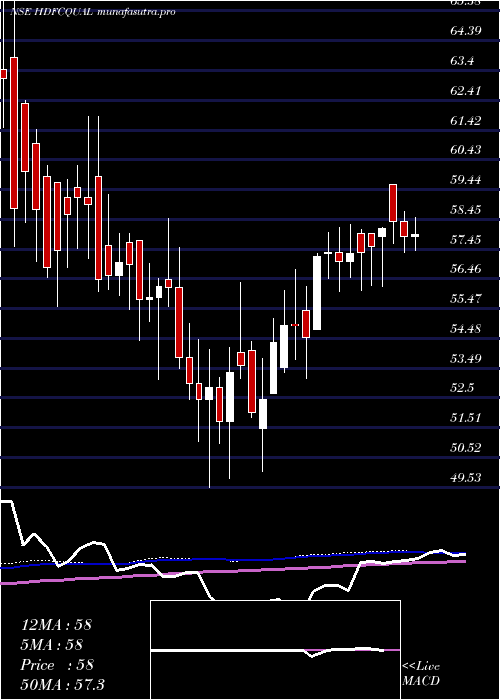Click the Price : 58 readout
The image size is (500, 700).
(x=57, y=665)
